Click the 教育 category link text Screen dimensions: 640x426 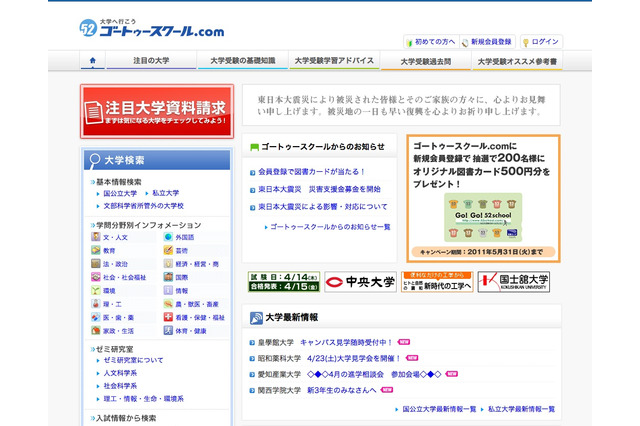(x=109, y=251)
